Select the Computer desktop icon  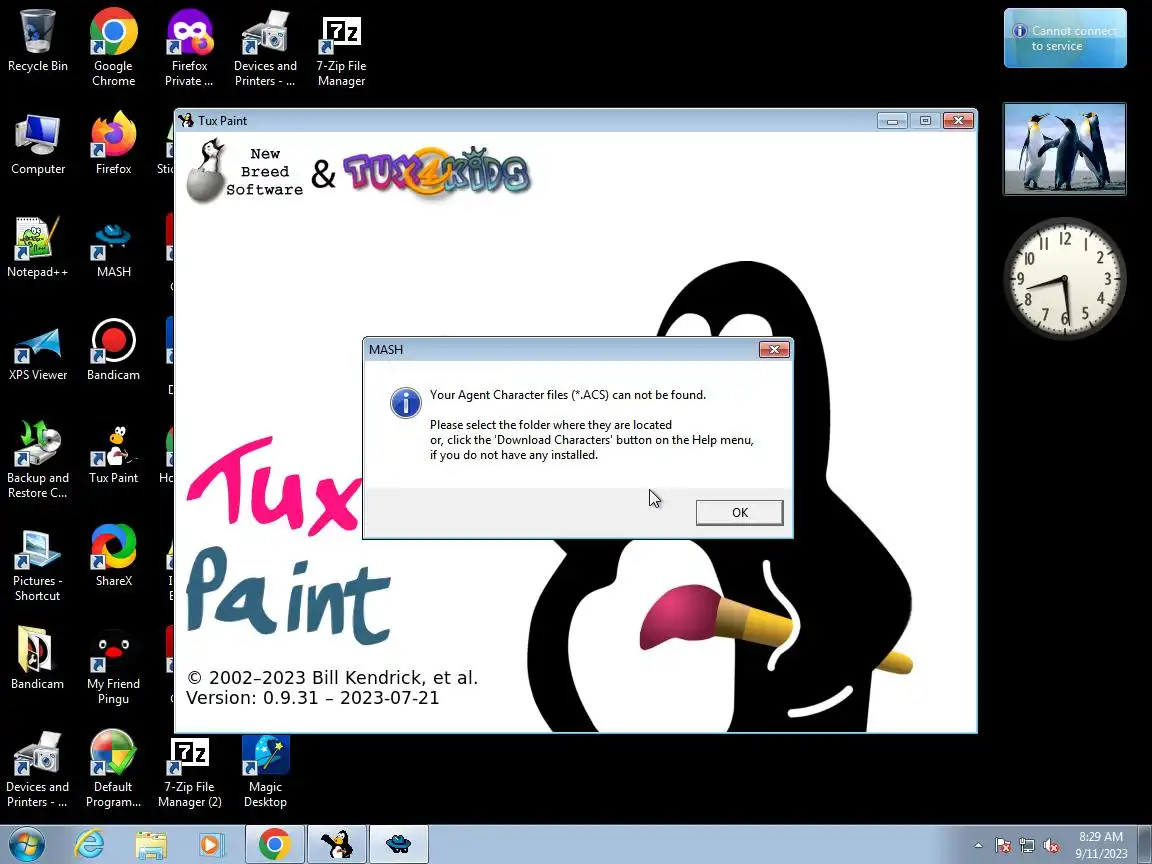(37, 144)
